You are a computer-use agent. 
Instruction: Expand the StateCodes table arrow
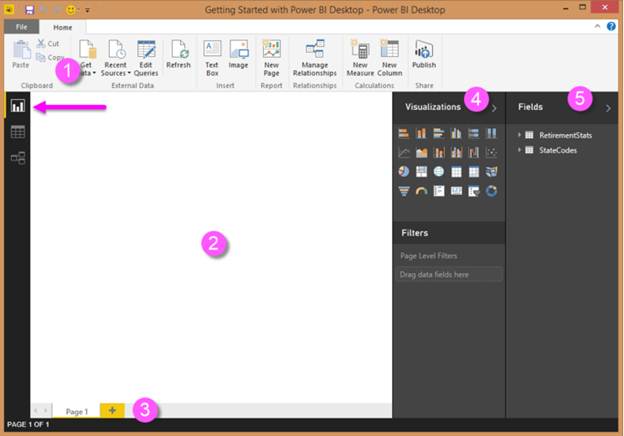519,150
